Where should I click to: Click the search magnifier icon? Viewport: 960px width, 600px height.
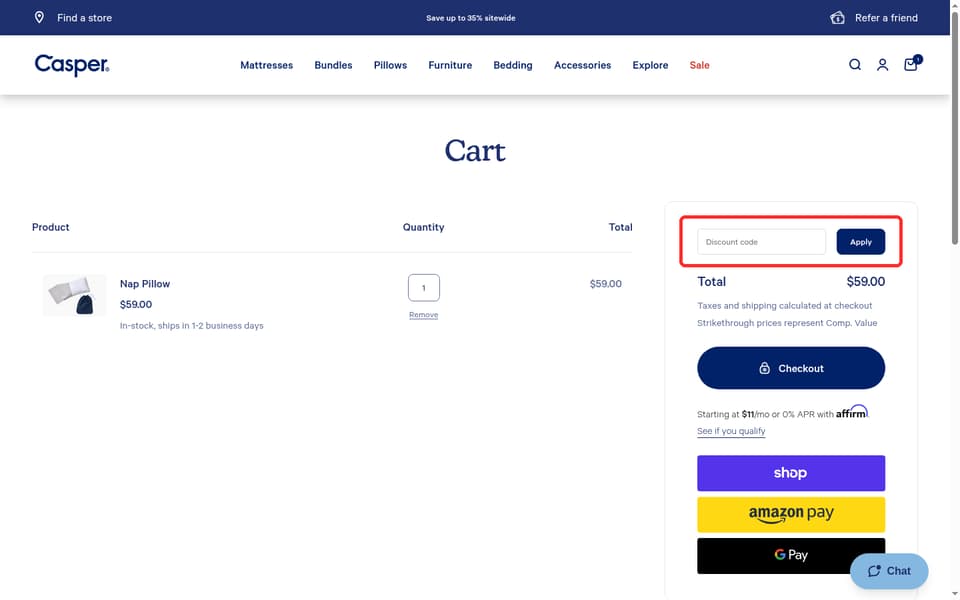pyautogui.click(x=855, y=64)
